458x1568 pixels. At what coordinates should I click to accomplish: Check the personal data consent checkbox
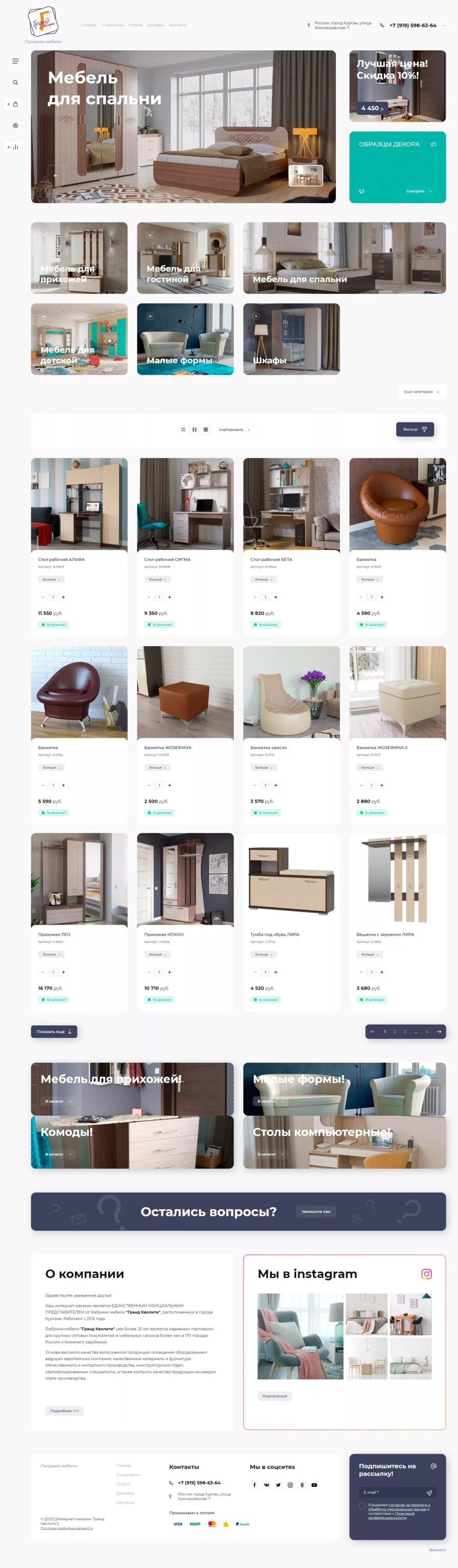tap(362, 1505)
